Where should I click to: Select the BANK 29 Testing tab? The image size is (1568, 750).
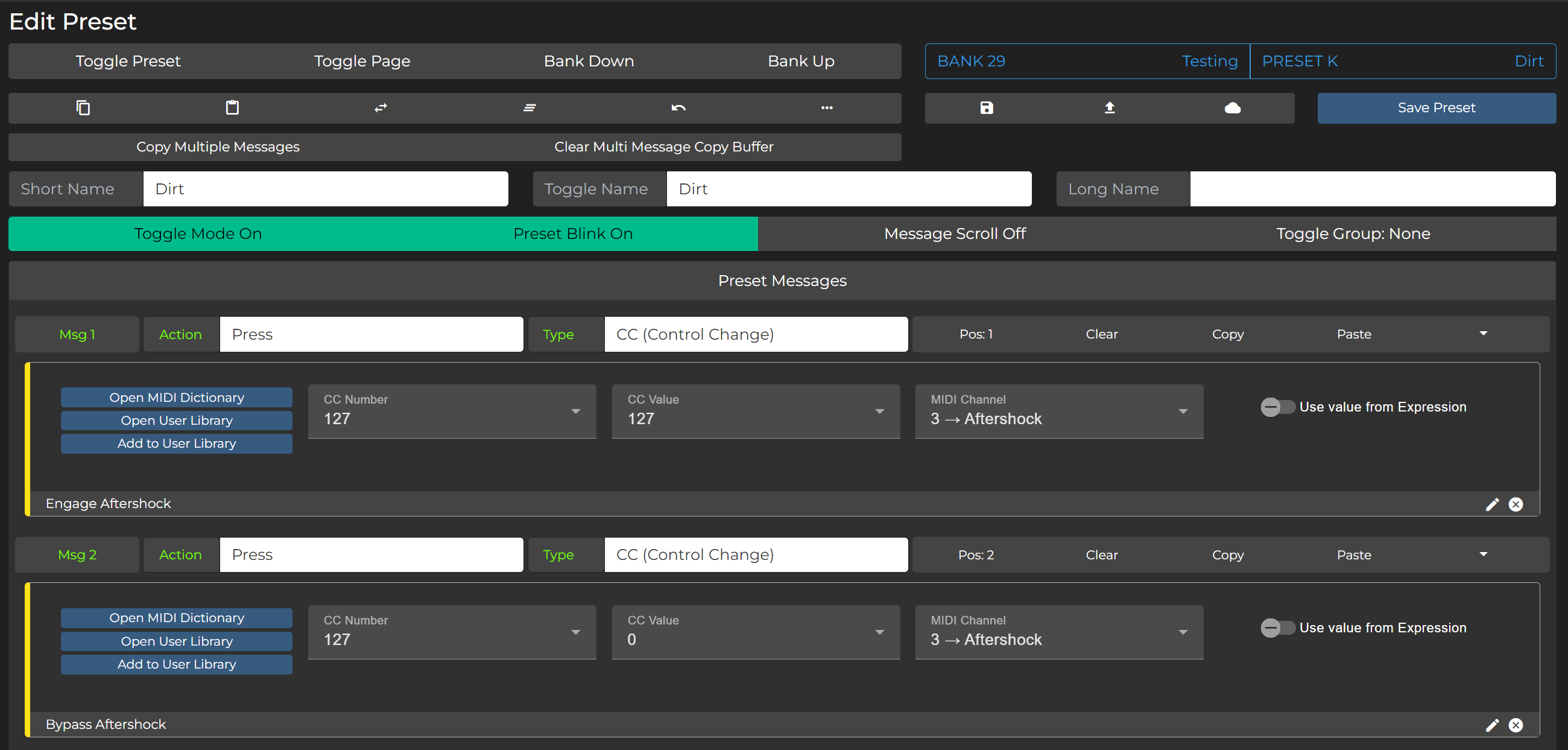pyautogui.click(x=1087, y=61)
